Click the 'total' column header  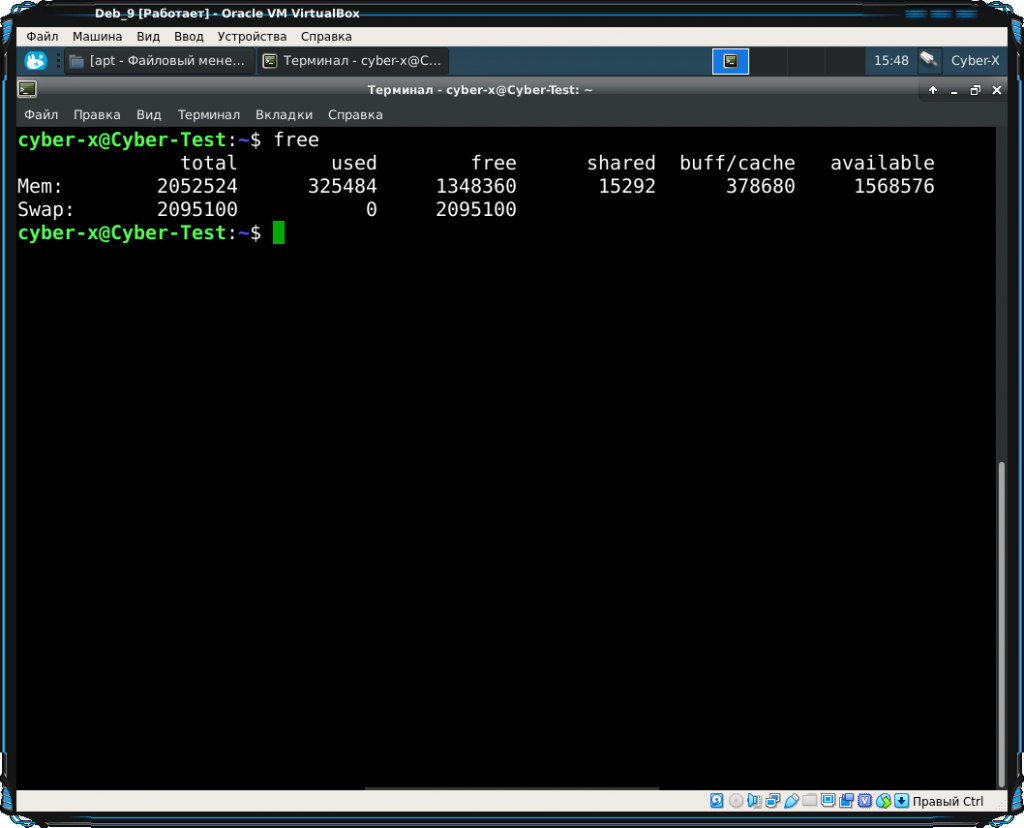pyautogui.click(x=209, y=163)
